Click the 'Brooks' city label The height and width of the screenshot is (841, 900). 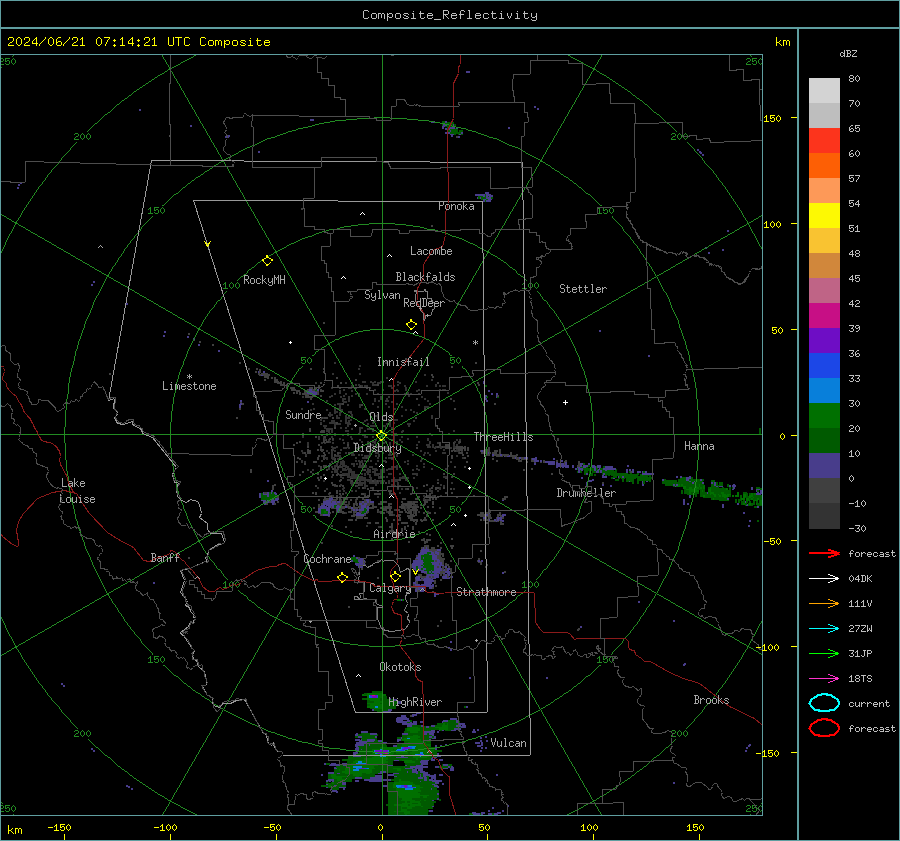click(711, 700)
